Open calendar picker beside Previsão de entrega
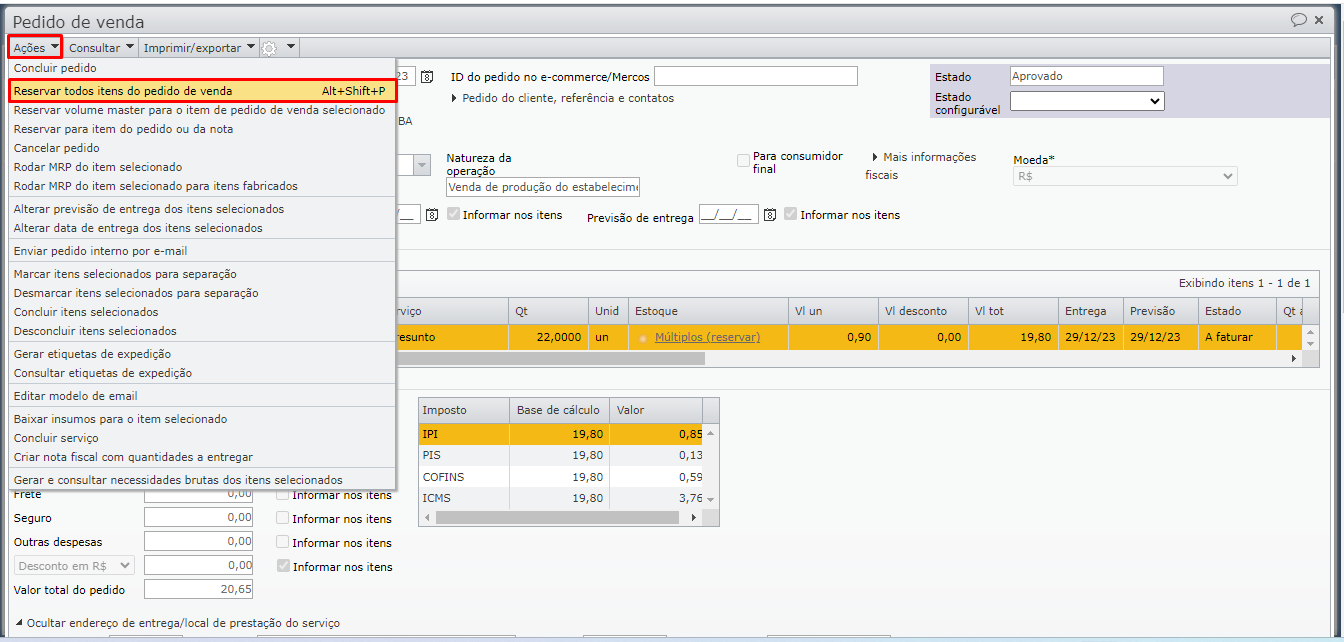Image resolution: width=1344 pixels, height=642 pixels. 770,215
